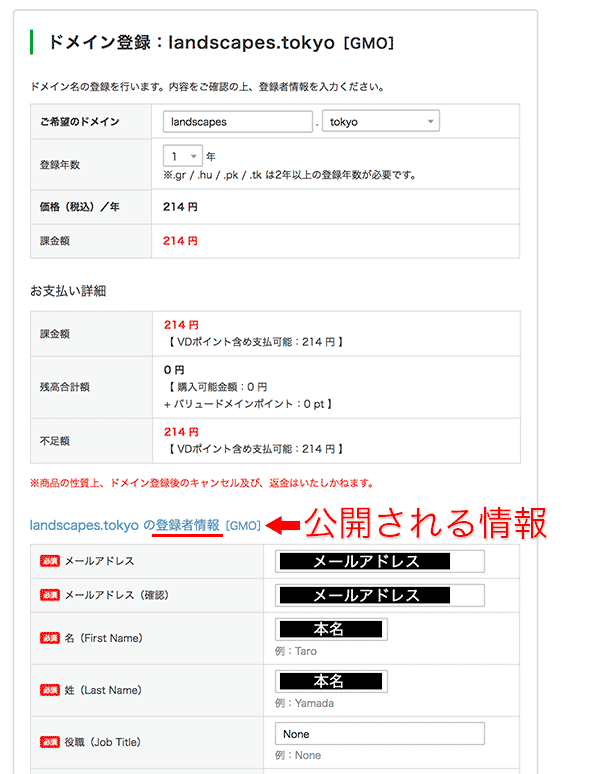
Task: Click the 例：None example text
Action: (298, 755)
